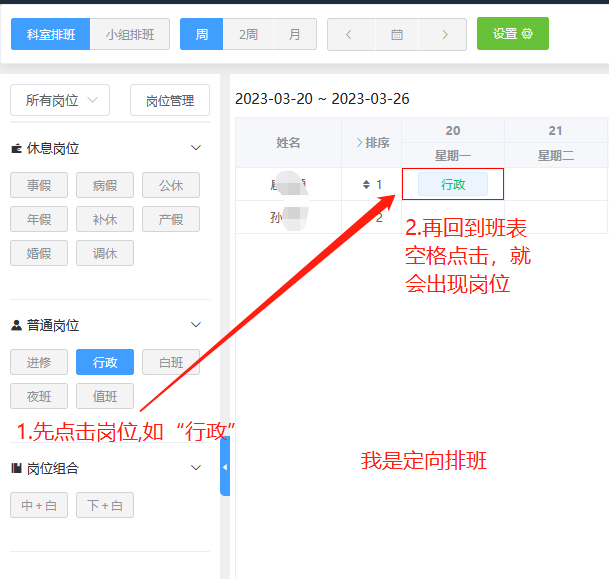Click the next period arrow button
This screenshot has width=609, height=579.
point(445,34)
